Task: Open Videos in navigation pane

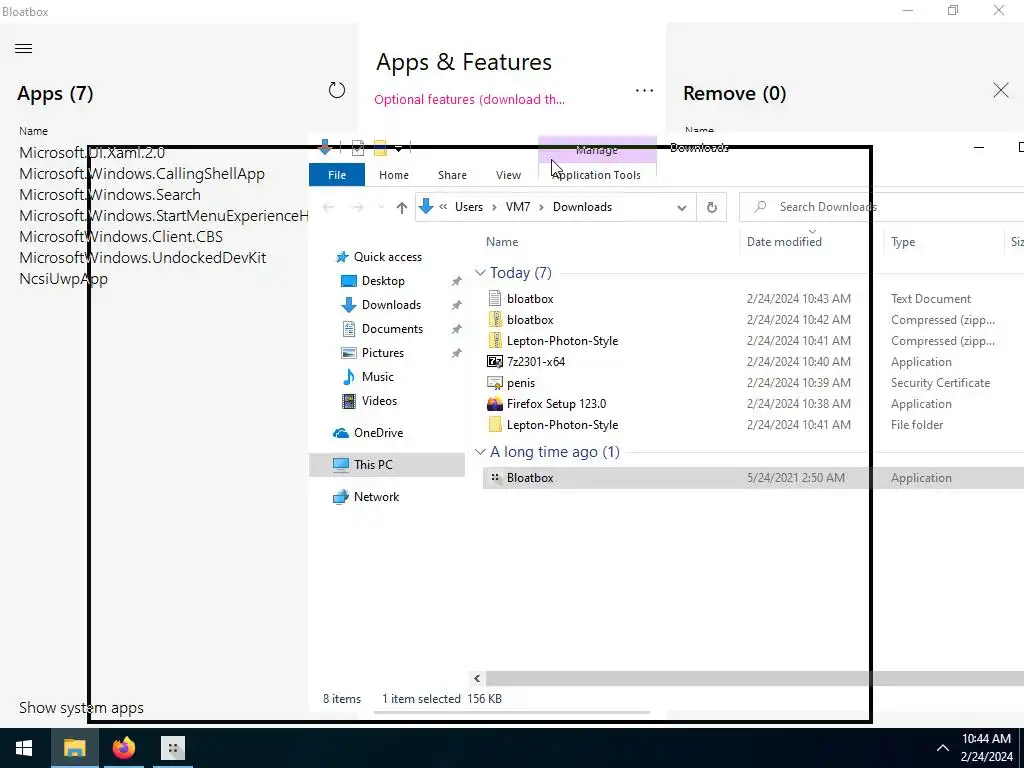Action: [x=379, y=401]
